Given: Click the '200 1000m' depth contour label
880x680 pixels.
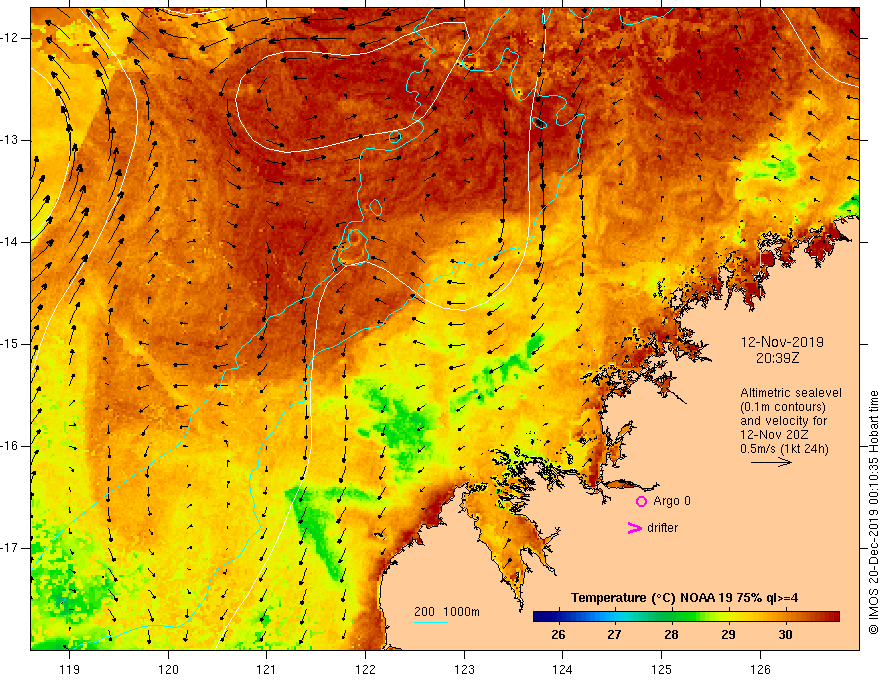Looking at the screenshot, I should [447, 612].
